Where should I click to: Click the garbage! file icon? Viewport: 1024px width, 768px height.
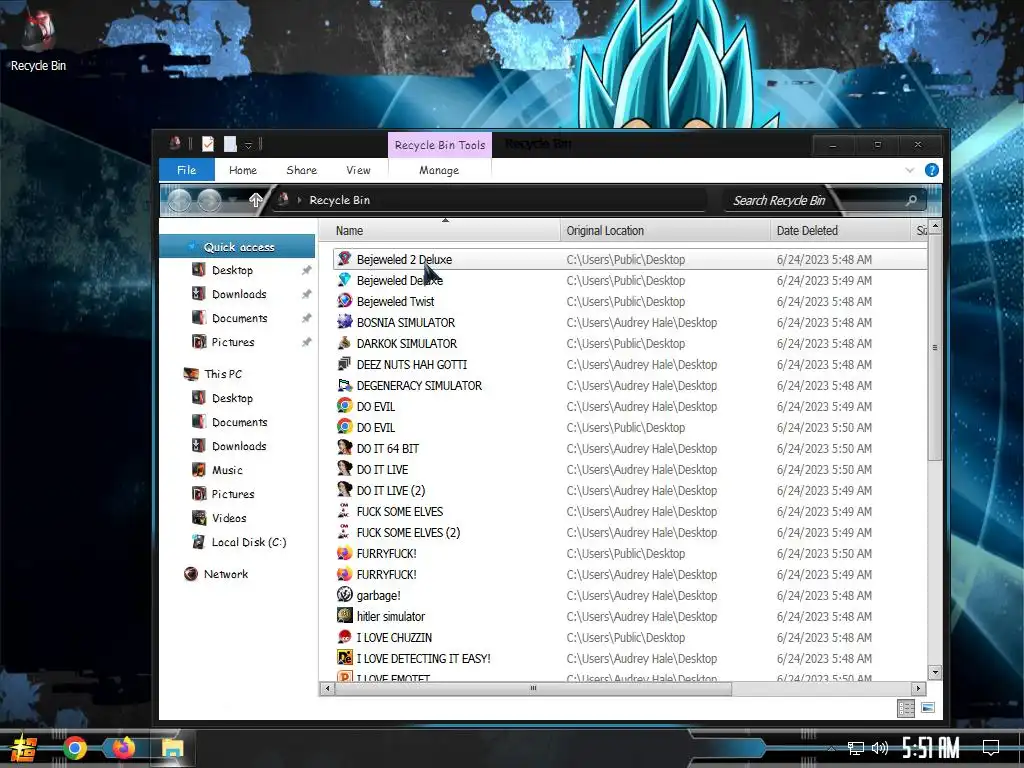coord(345,595)
